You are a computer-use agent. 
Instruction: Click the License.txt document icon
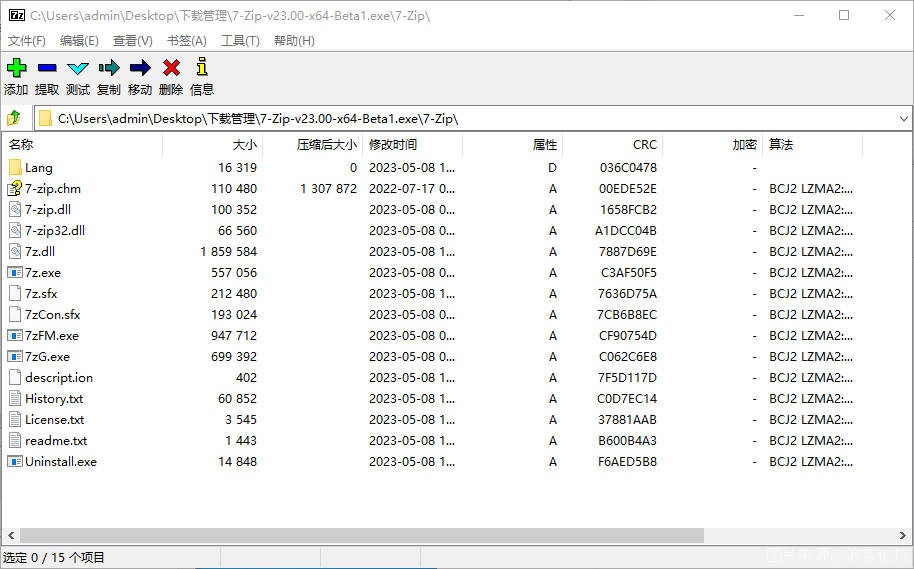pos(15,419)
